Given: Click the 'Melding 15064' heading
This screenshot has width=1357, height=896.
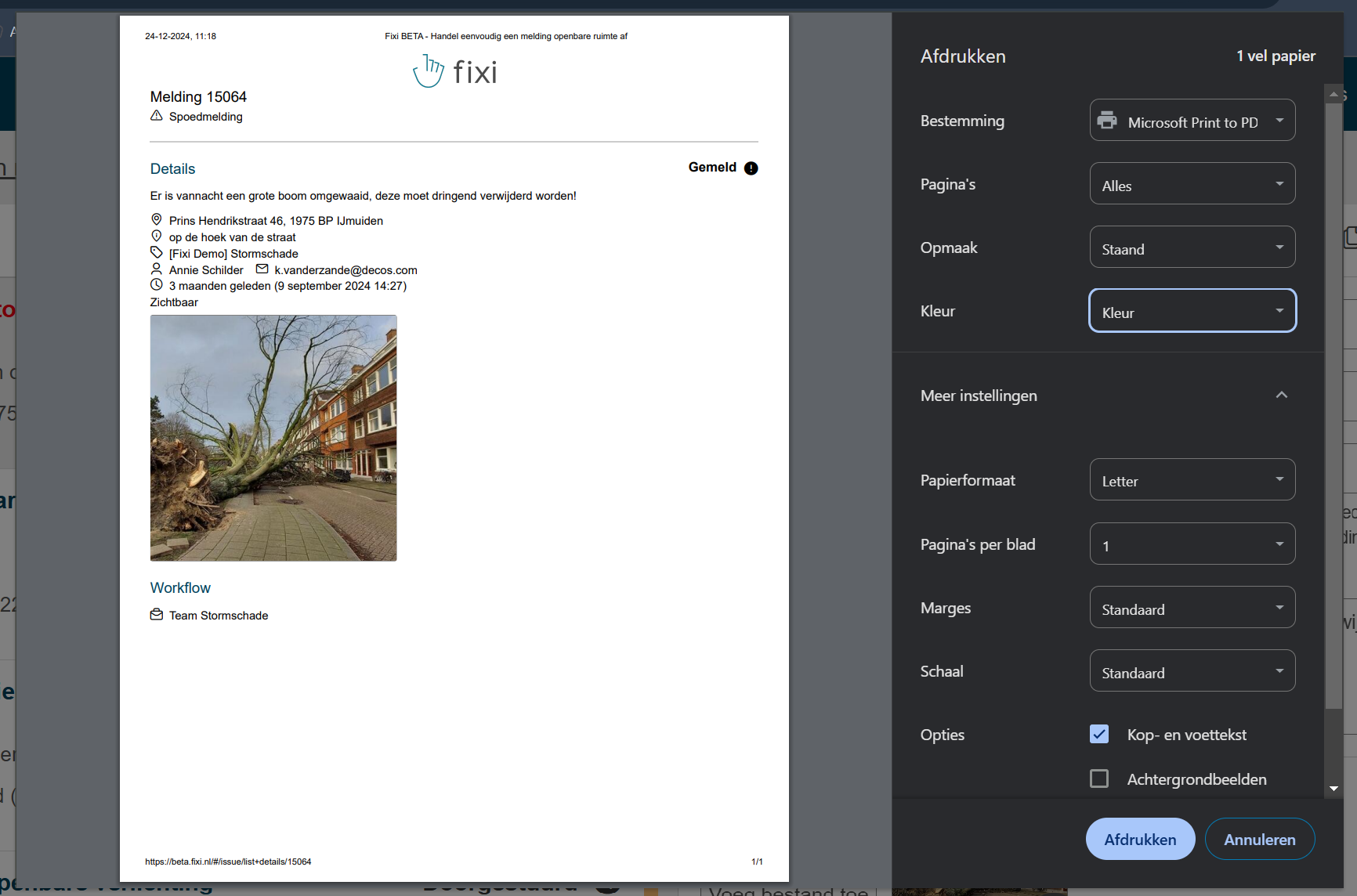Looking at the screenshot, I should coord(198,96).
